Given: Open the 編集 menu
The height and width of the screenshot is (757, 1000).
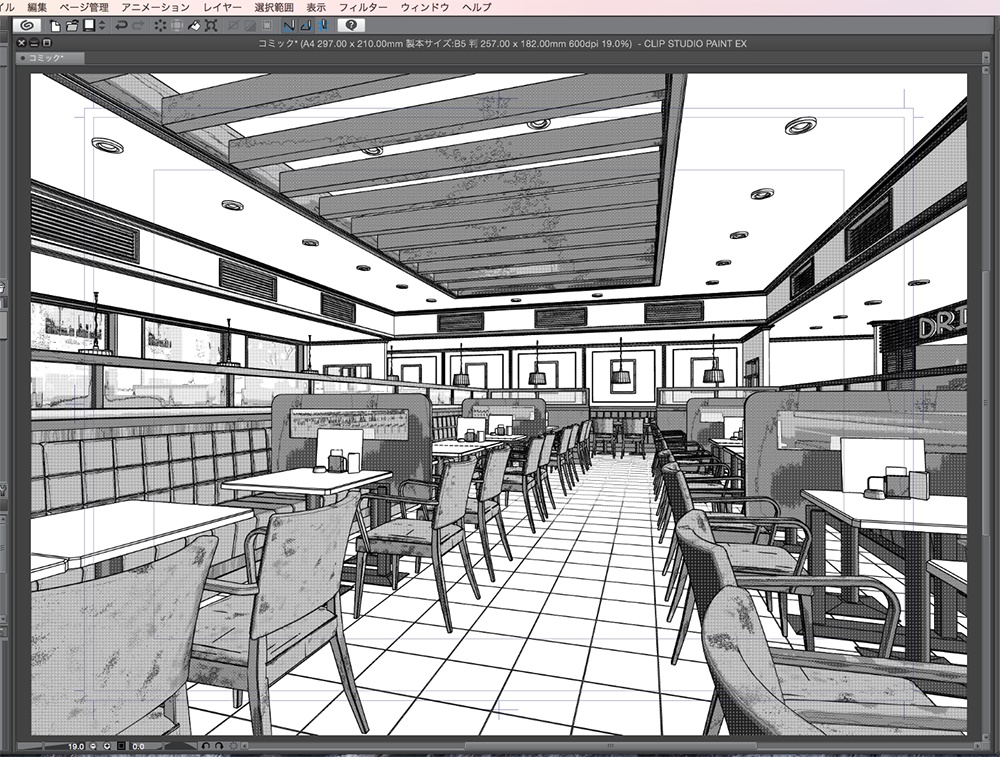Looking at the screenshot, I should click(37, 7).
